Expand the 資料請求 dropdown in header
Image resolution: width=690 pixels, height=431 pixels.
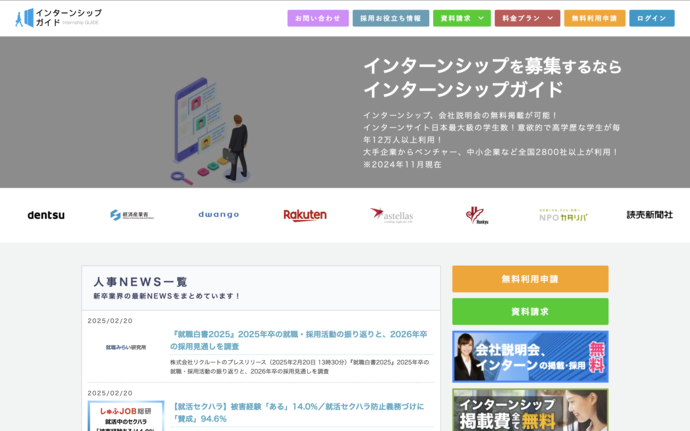461,18
